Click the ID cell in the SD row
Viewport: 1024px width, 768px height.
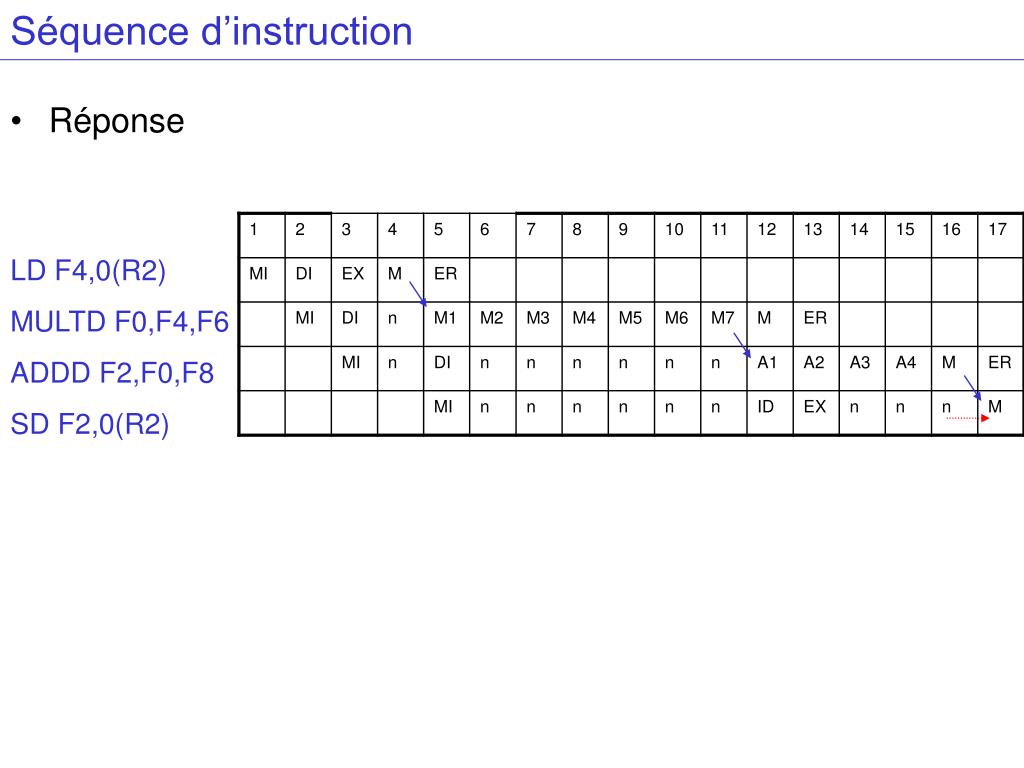(x=770, y=413)
